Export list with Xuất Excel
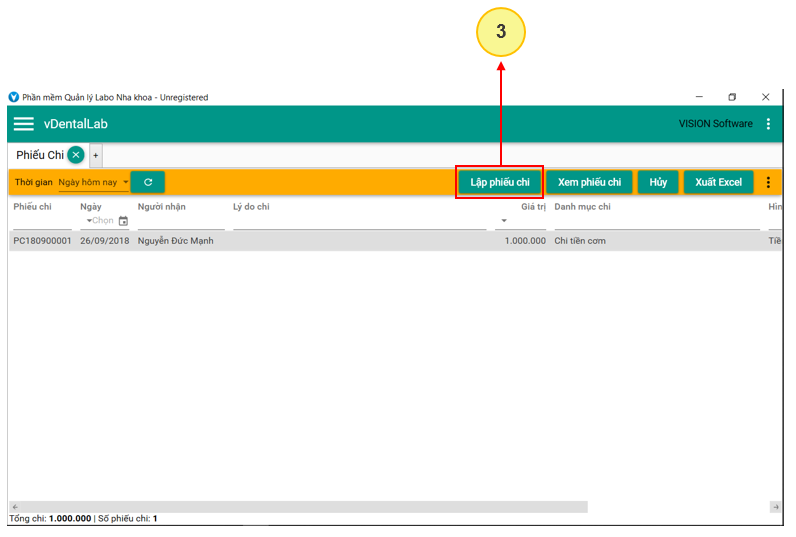 [718, 182]
